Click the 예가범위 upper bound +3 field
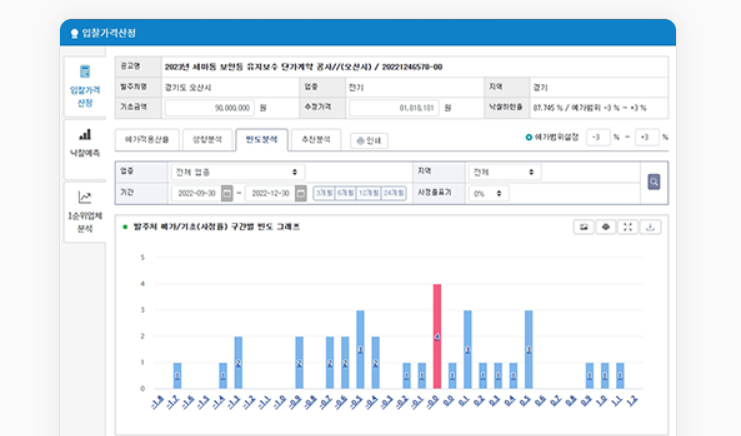Viewport: 741px width, 436px height. [646, 137]
